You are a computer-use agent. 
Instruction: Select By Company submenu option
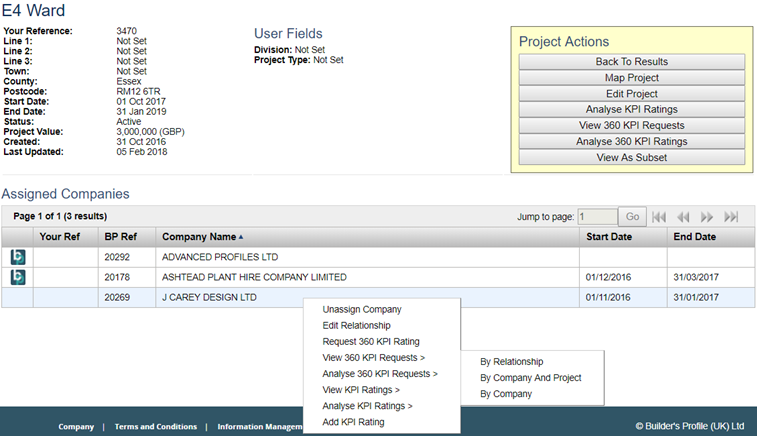coord(506,394)
